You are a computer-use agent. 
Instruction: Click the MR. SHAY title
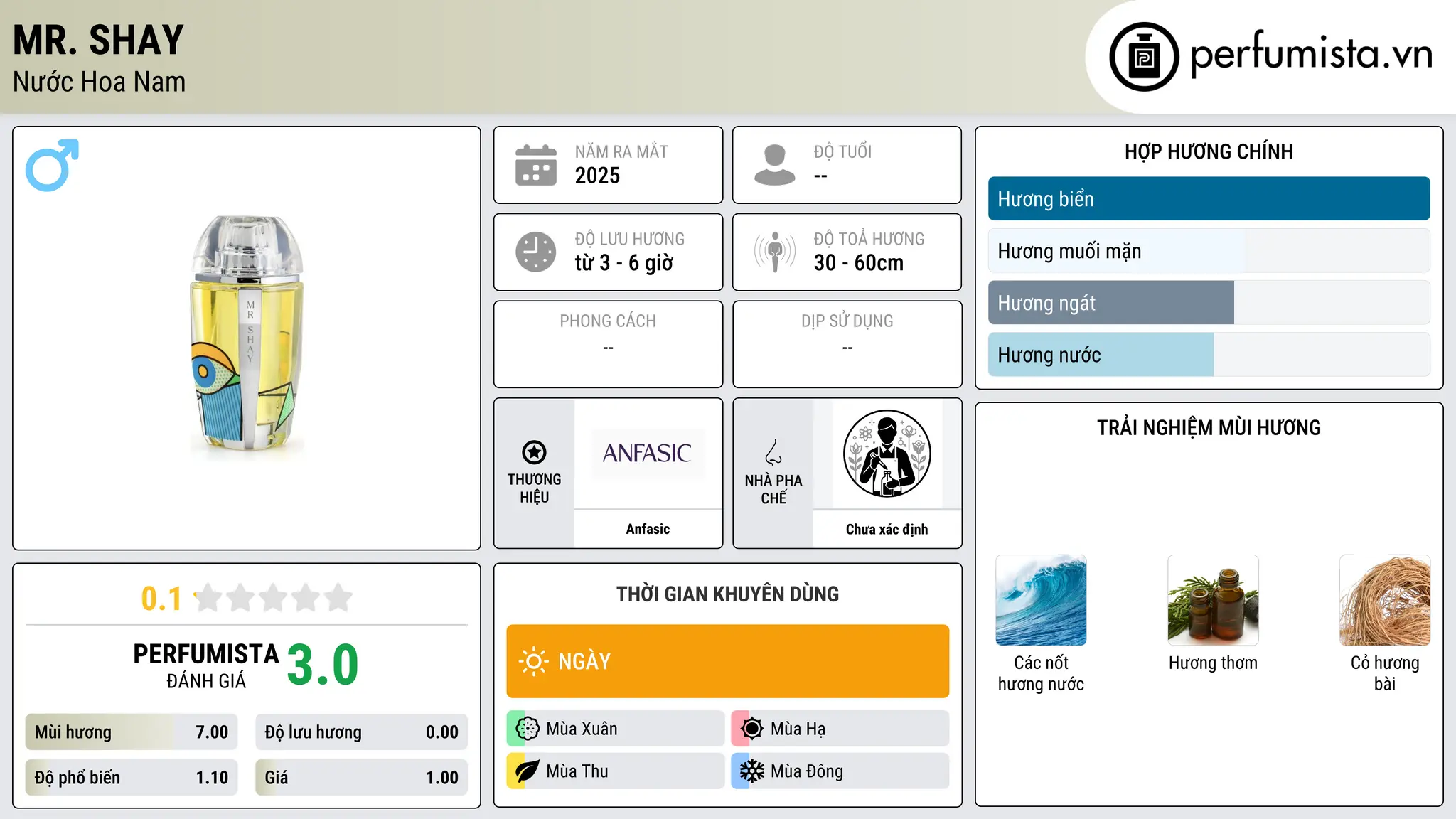(x=99, y=40)
